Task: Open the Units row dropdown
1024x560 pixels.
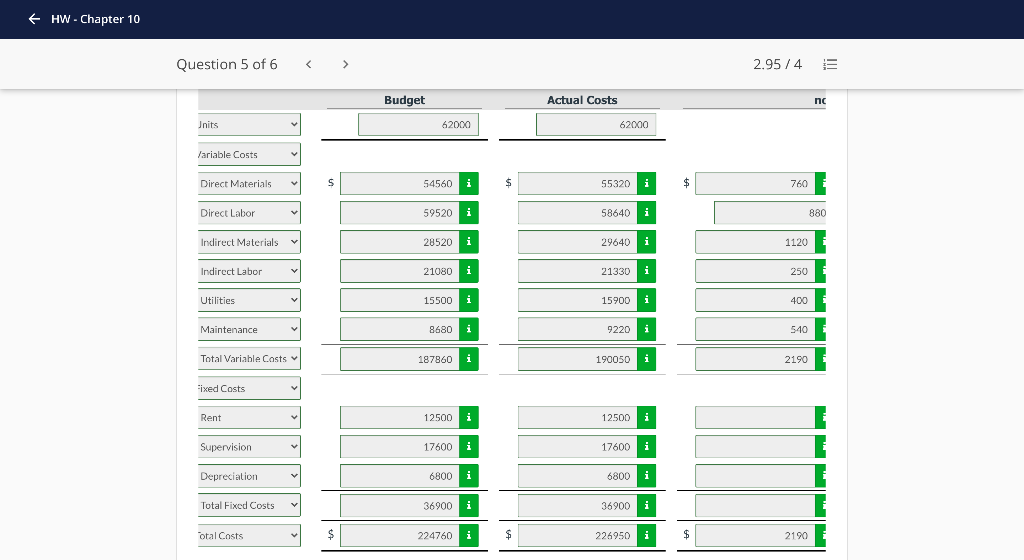Action: coord(249,125)
